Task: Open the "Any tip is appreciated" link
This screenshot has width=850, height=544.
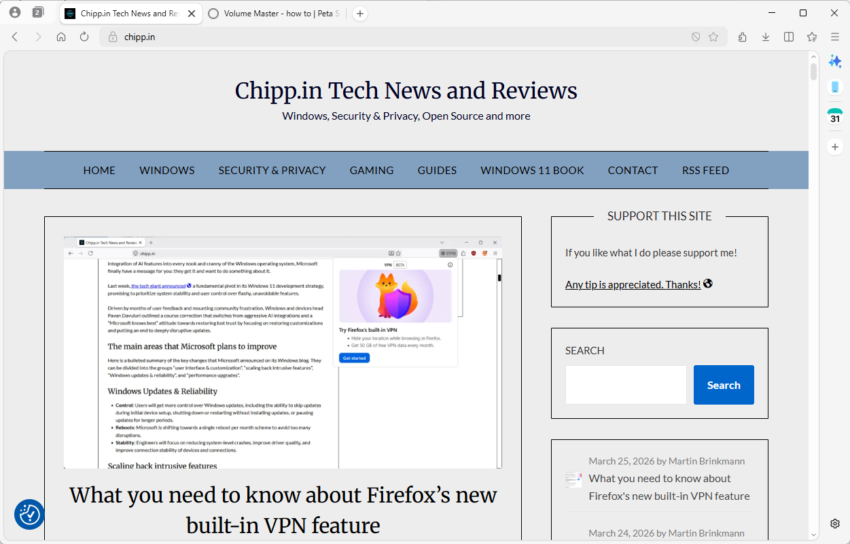Action: [632, 284]
